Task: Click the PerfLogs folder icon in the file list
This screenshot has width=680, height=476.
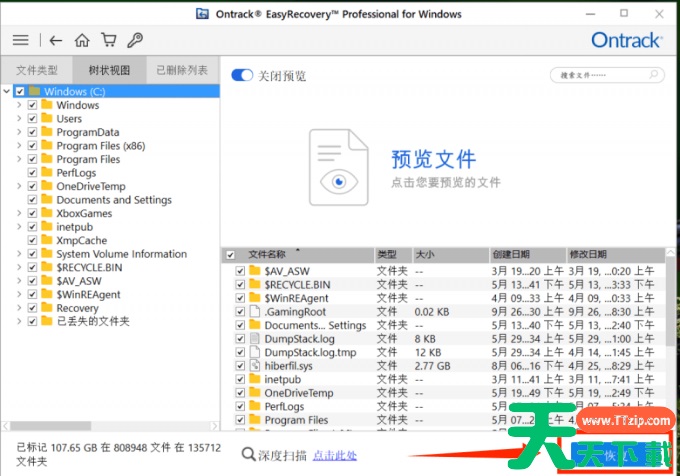Action: tap(255, 406)
